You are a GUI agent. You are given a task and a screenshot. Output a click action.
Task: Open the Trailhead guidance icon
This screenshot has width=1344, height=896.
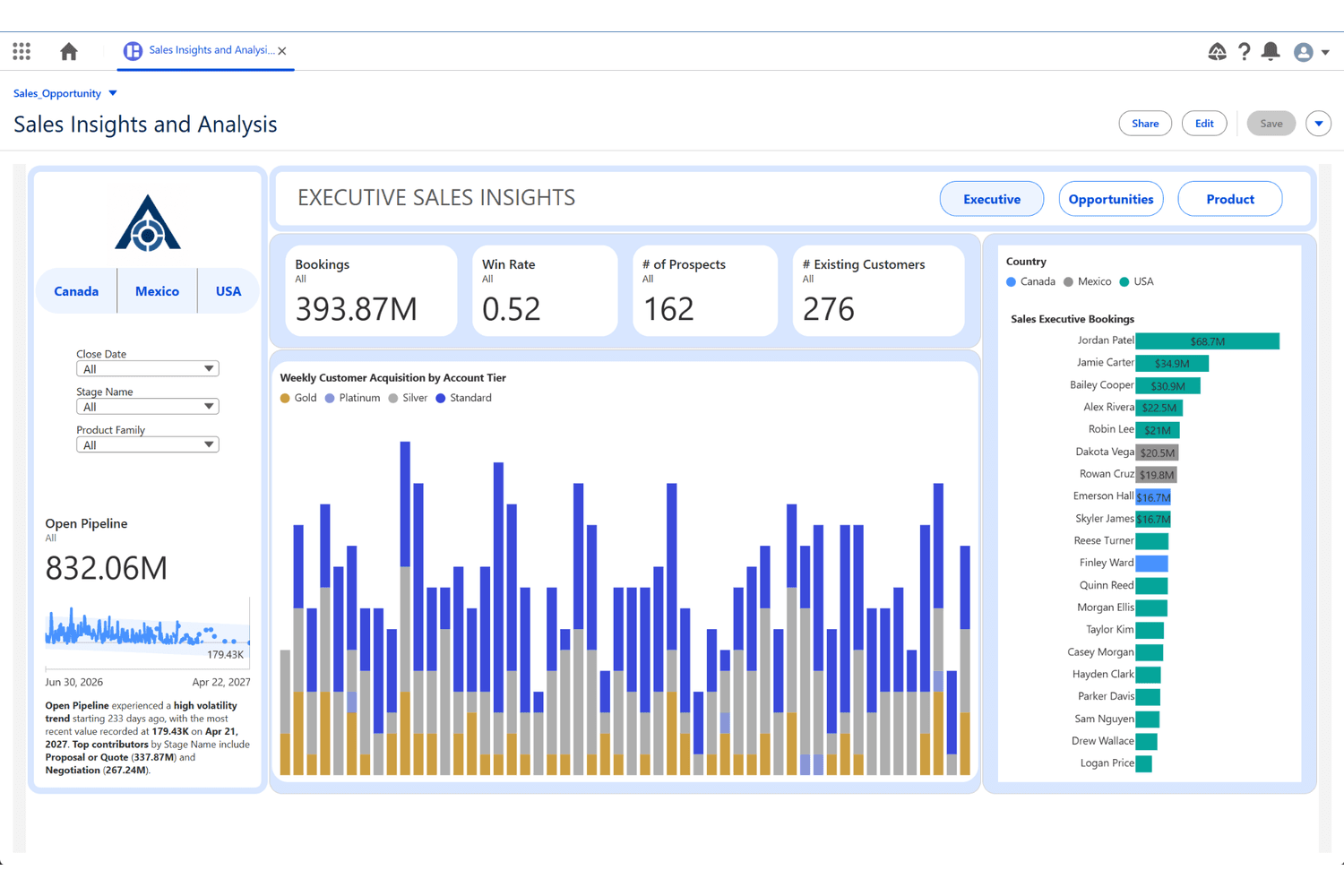point(1217,51)
